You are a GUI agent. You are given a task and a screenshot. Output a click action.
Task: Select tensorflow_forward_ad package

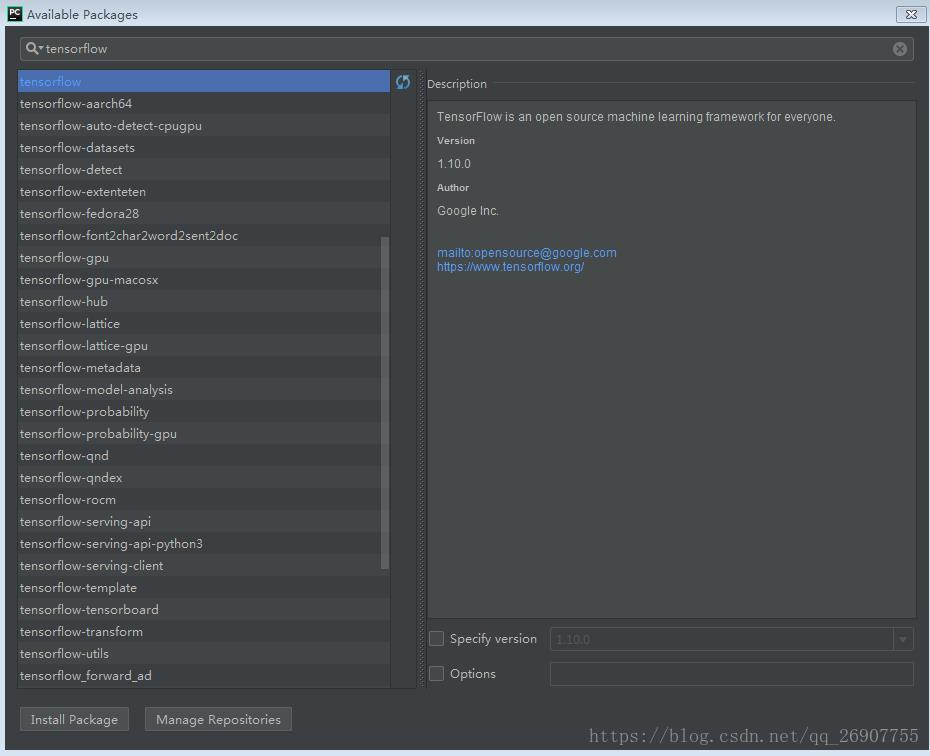pyautogui.click(x=203, y=675)
